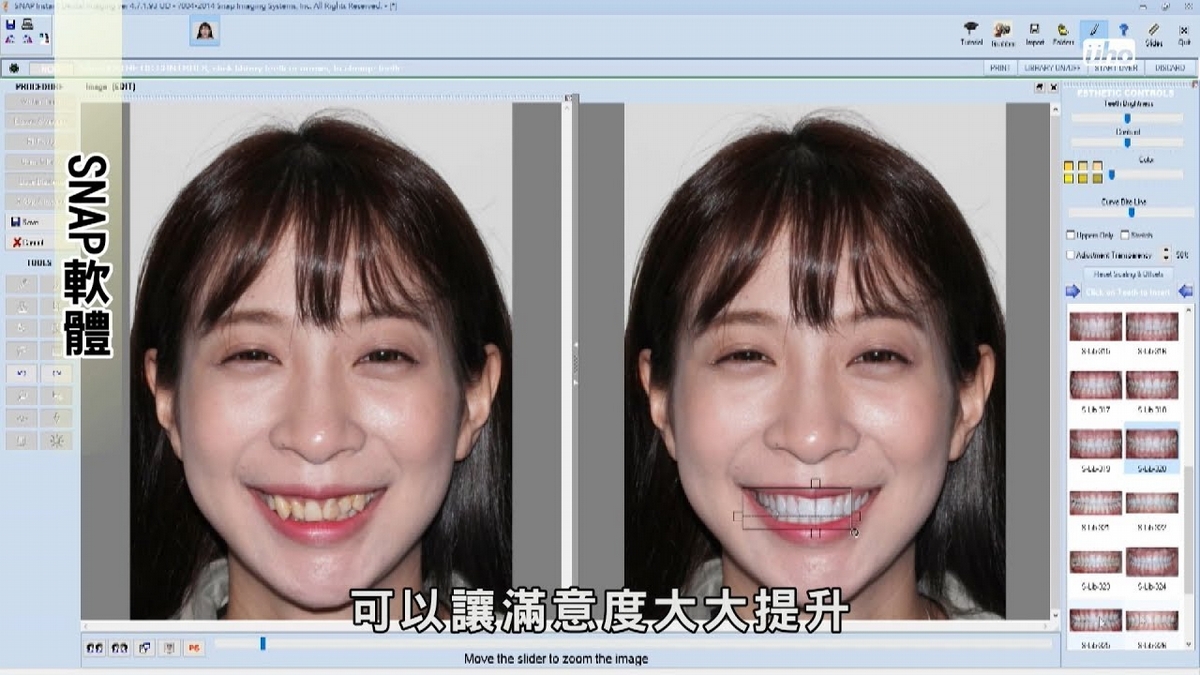Click the blue help question mark icon
The height and width of the screenshot is (675, 1200).
[x=1123, y=30]
